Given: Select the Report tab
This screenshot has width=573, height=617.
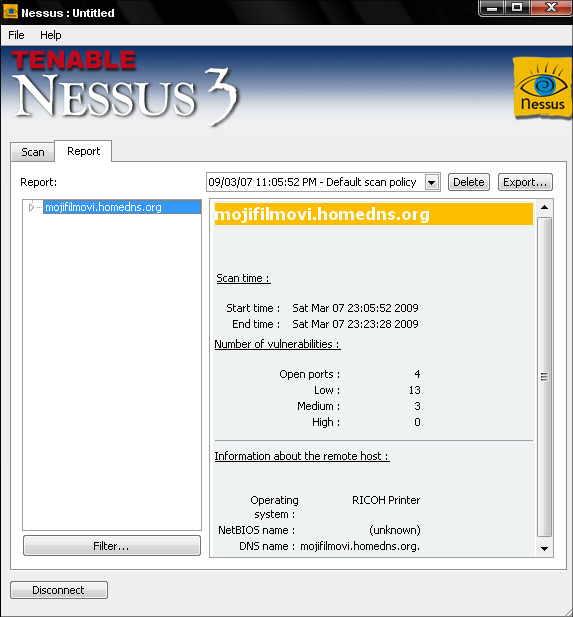Looking at the screenshot, I should [x=83, y=151].
